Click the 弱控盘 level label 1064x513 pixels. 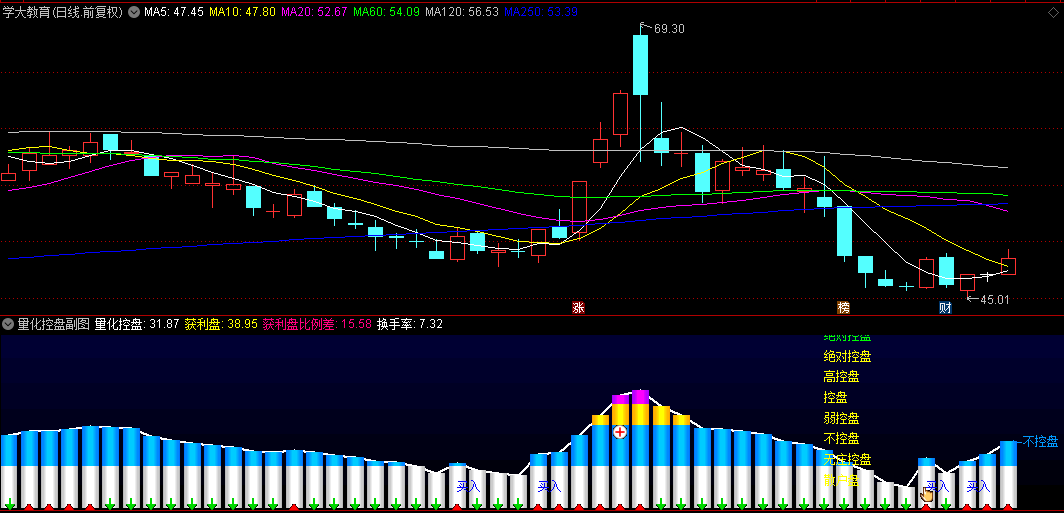coord(841,418)
